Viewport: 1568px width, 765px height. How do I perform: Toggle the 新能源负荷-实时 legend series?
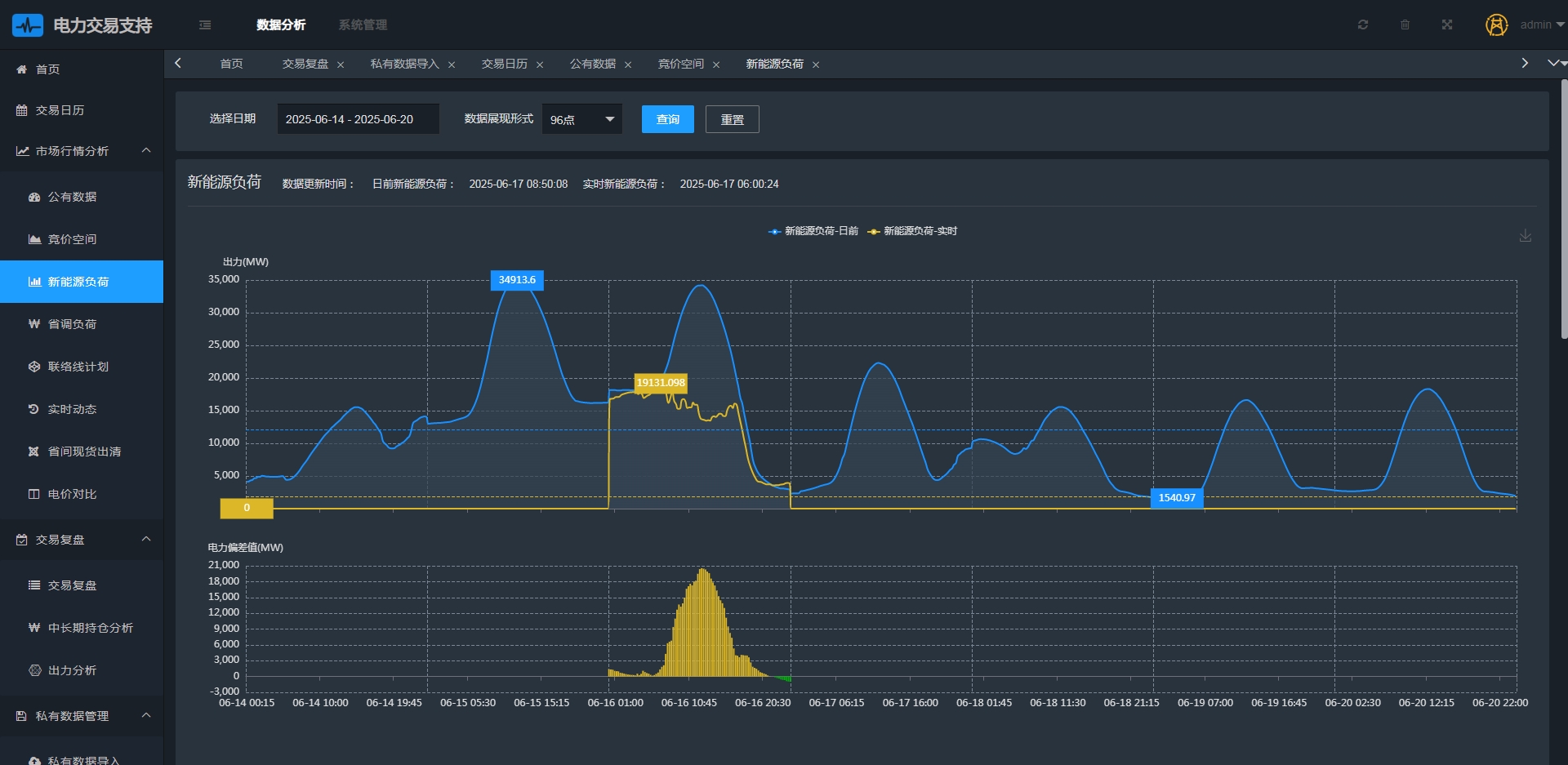(x=912, y=231)
